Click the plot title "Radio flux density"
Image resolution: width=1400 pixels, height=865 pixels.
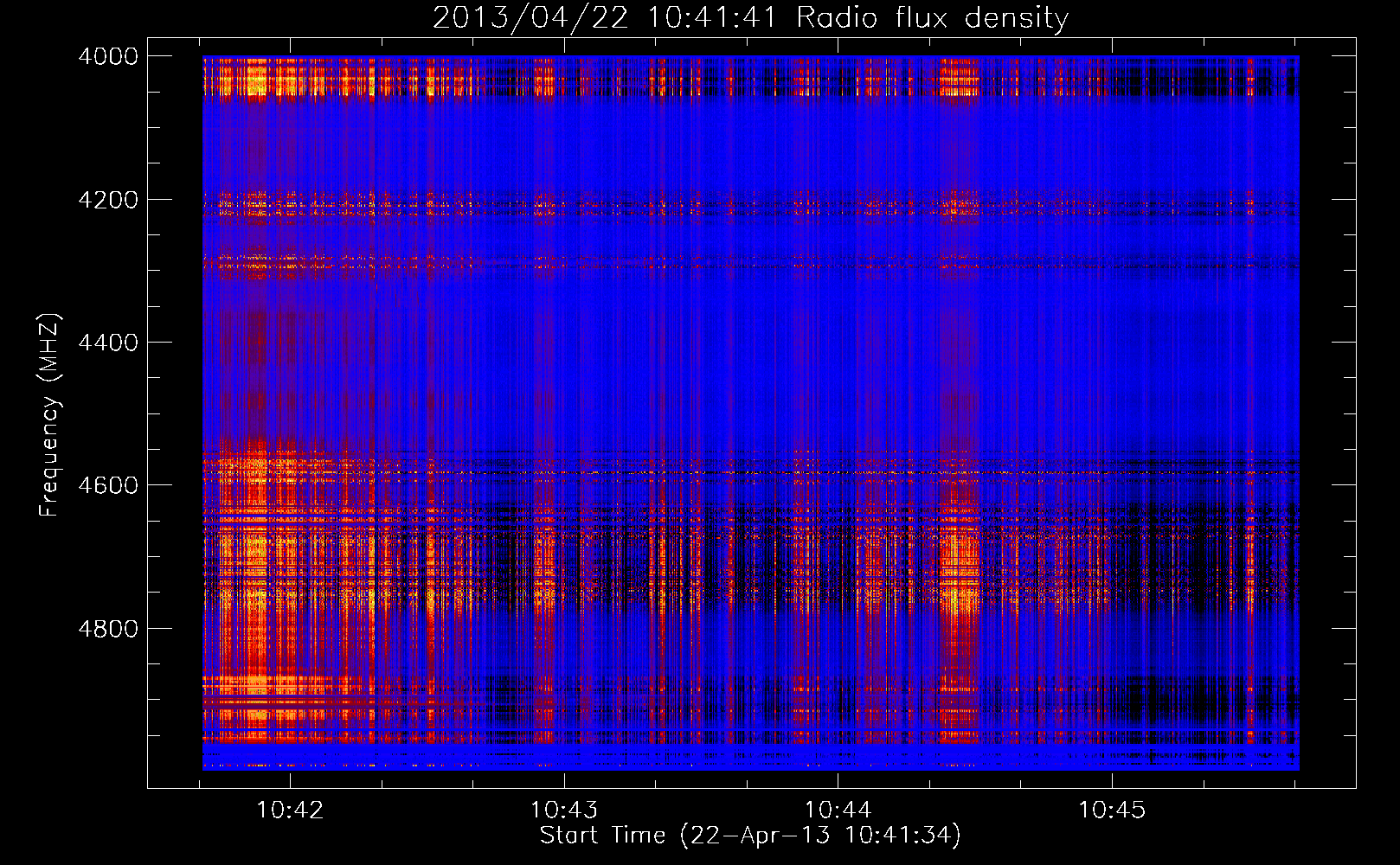tap(932, 17)
